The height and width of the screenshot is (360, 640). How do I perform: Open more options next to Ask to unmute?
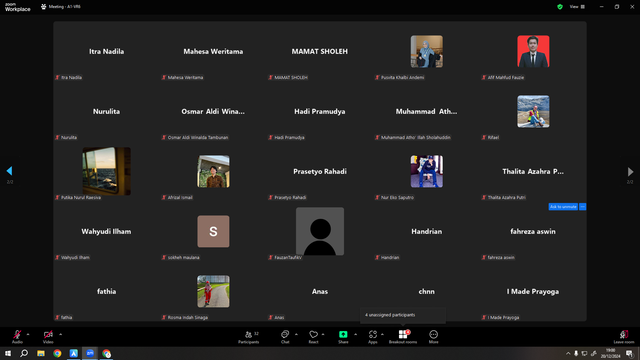pos(582,207)
